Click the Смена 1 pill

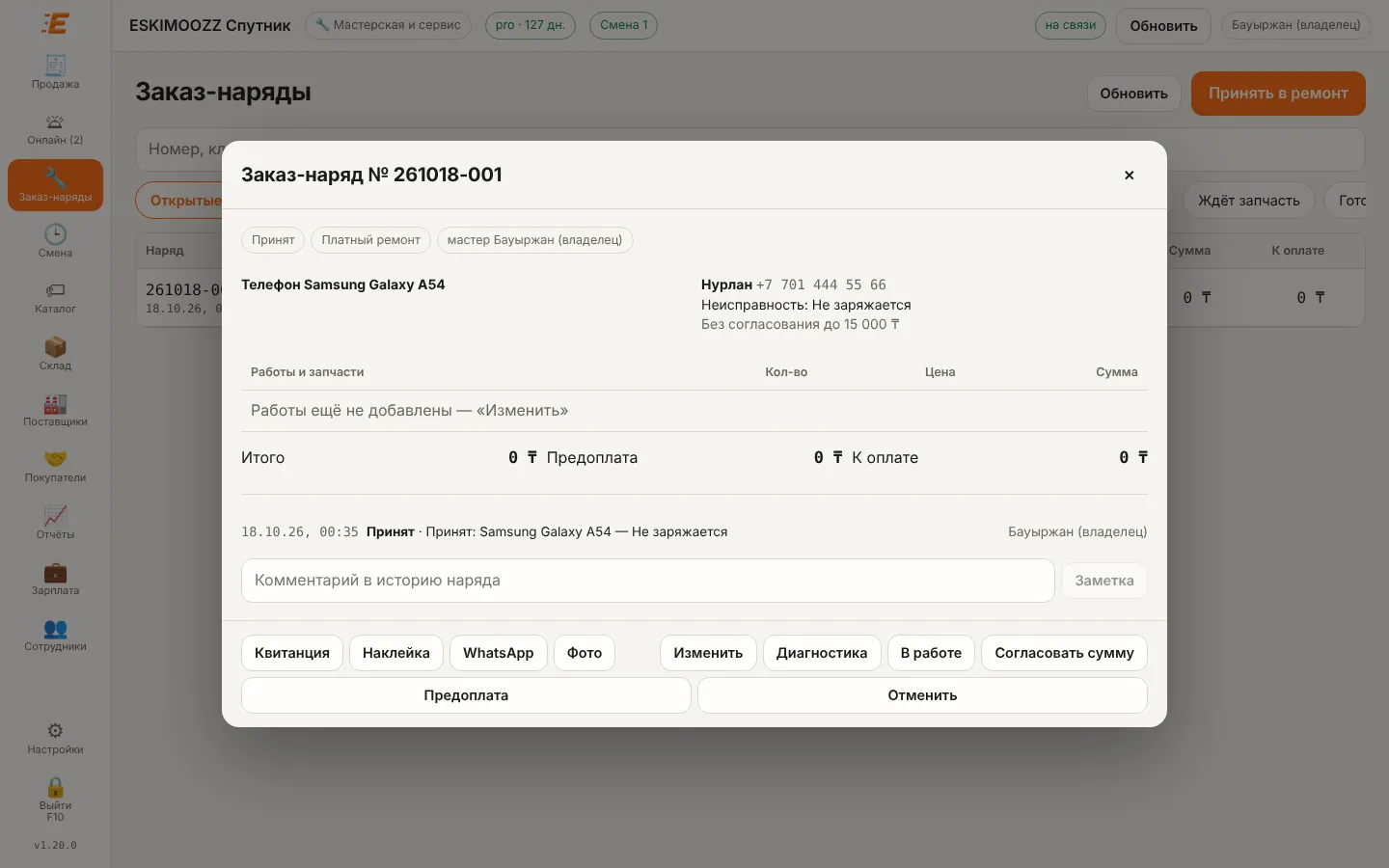pyautogui.click(x=624, y=25)
